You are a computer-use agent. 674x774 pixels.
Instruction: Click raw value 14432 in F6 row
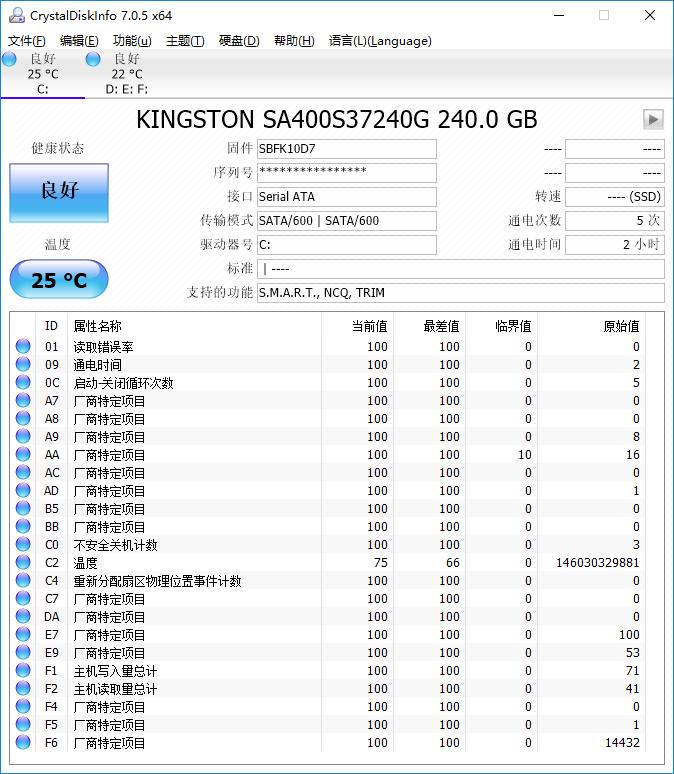(x=622, y=743)
